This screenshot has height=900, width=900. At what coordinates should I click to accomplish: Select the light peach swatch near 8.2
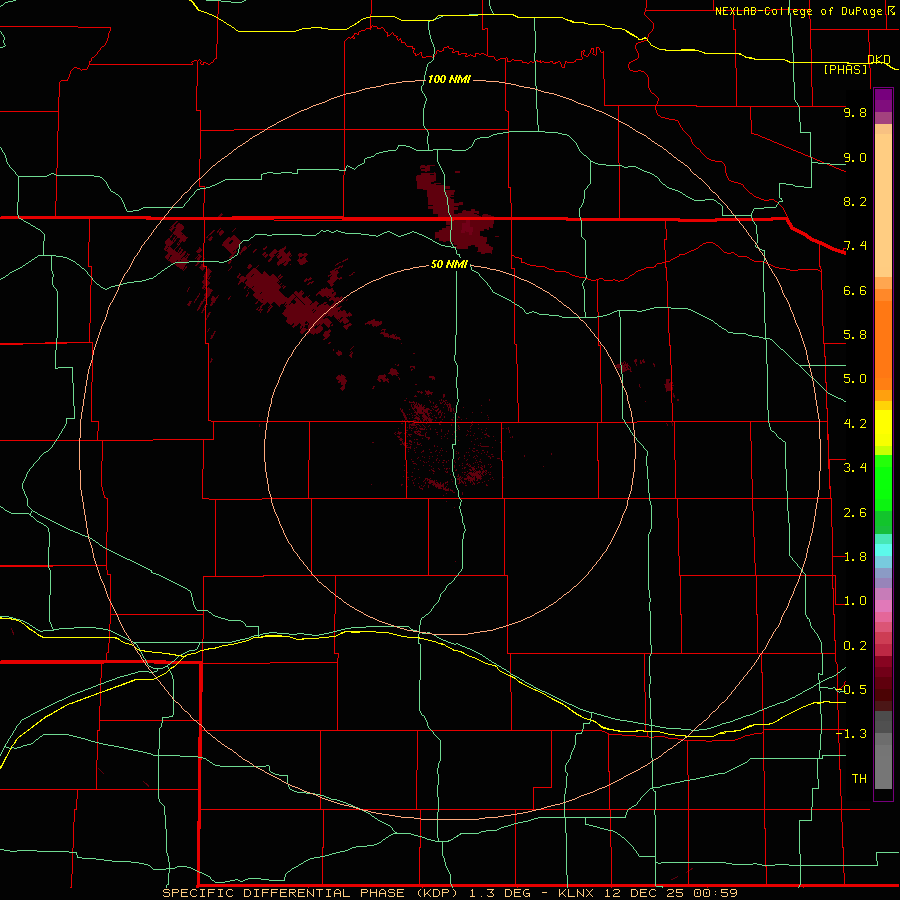point(883,205)
